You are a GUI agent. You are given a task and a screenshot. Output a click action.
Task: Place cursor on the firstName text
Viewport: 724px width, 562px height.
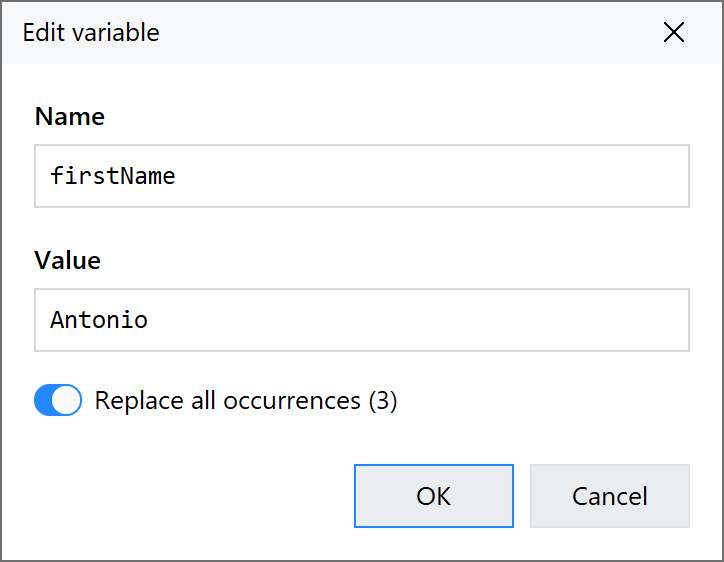(113, 176)
